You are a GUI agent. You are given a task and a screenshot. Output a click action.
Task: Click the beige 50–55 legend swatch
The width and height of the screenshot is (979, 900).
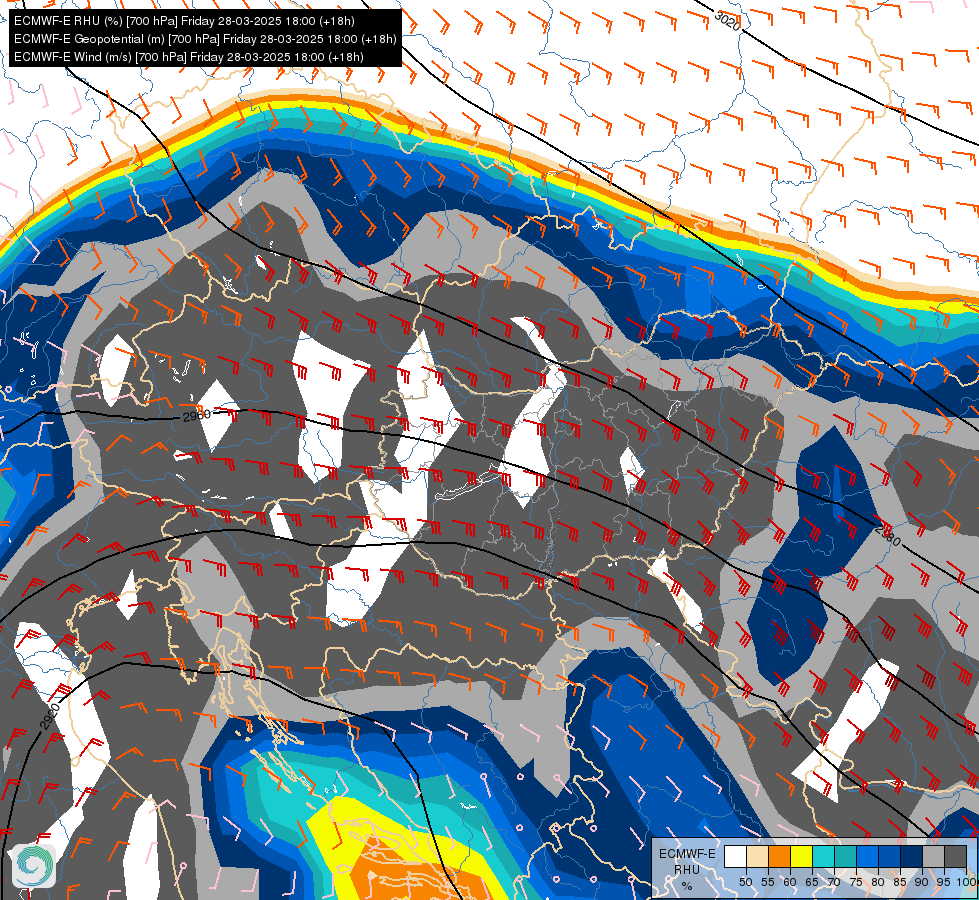click(x=757, y=857)
